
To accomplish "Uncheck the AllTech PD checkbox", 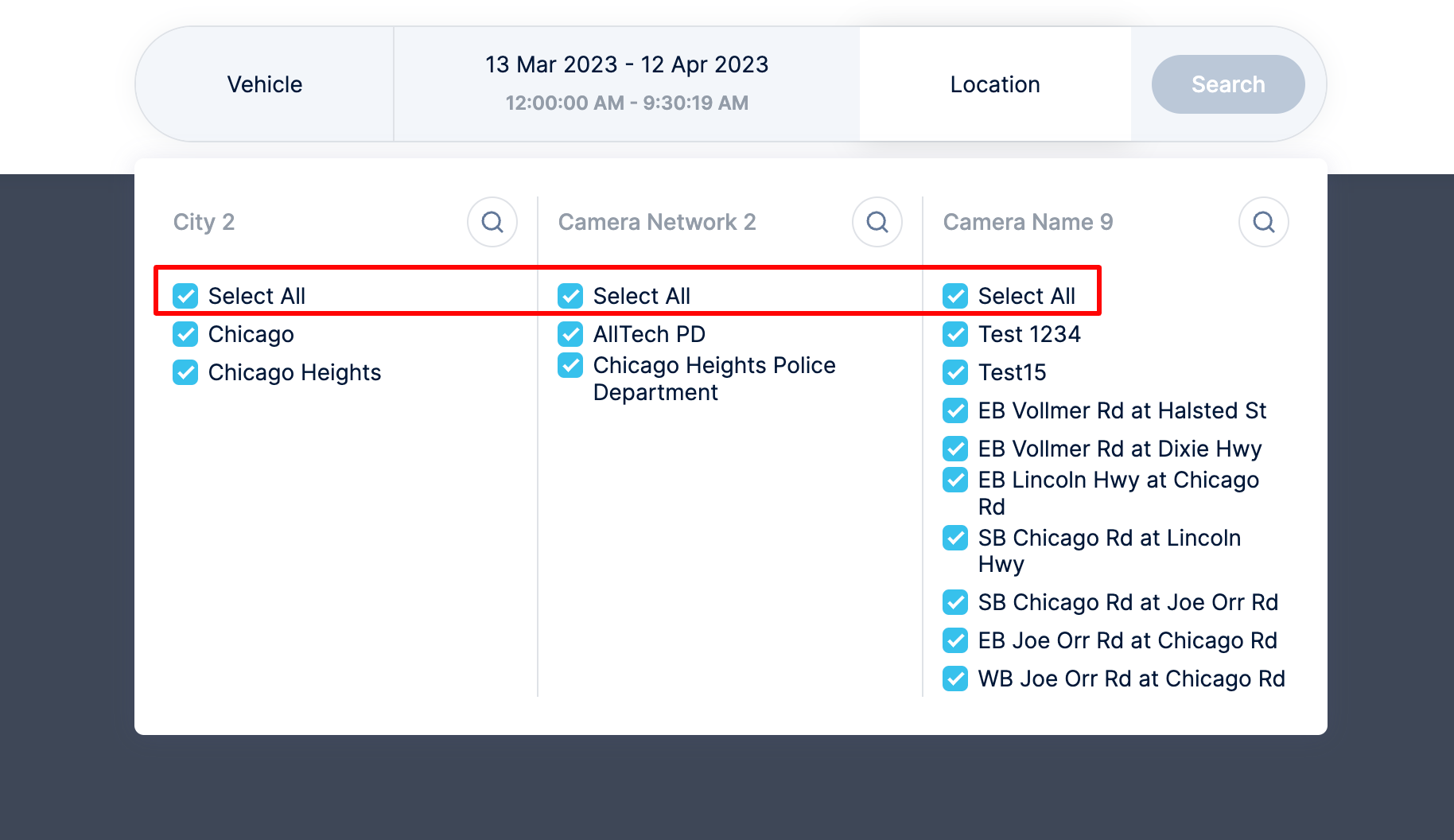I will tap(570, 334).
